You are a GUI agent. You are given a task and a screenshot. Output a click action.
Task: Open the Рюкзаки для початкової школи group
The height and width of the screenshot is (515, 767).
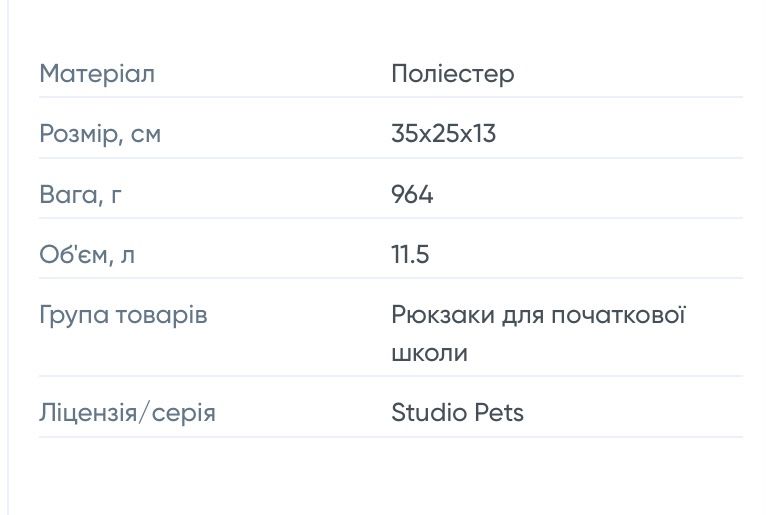point(537,316)
